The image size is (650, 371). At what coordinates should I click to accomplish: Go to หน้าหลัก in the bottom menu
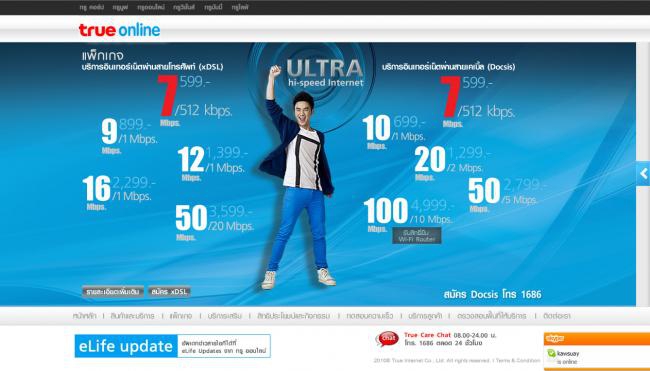pos(85,316)
